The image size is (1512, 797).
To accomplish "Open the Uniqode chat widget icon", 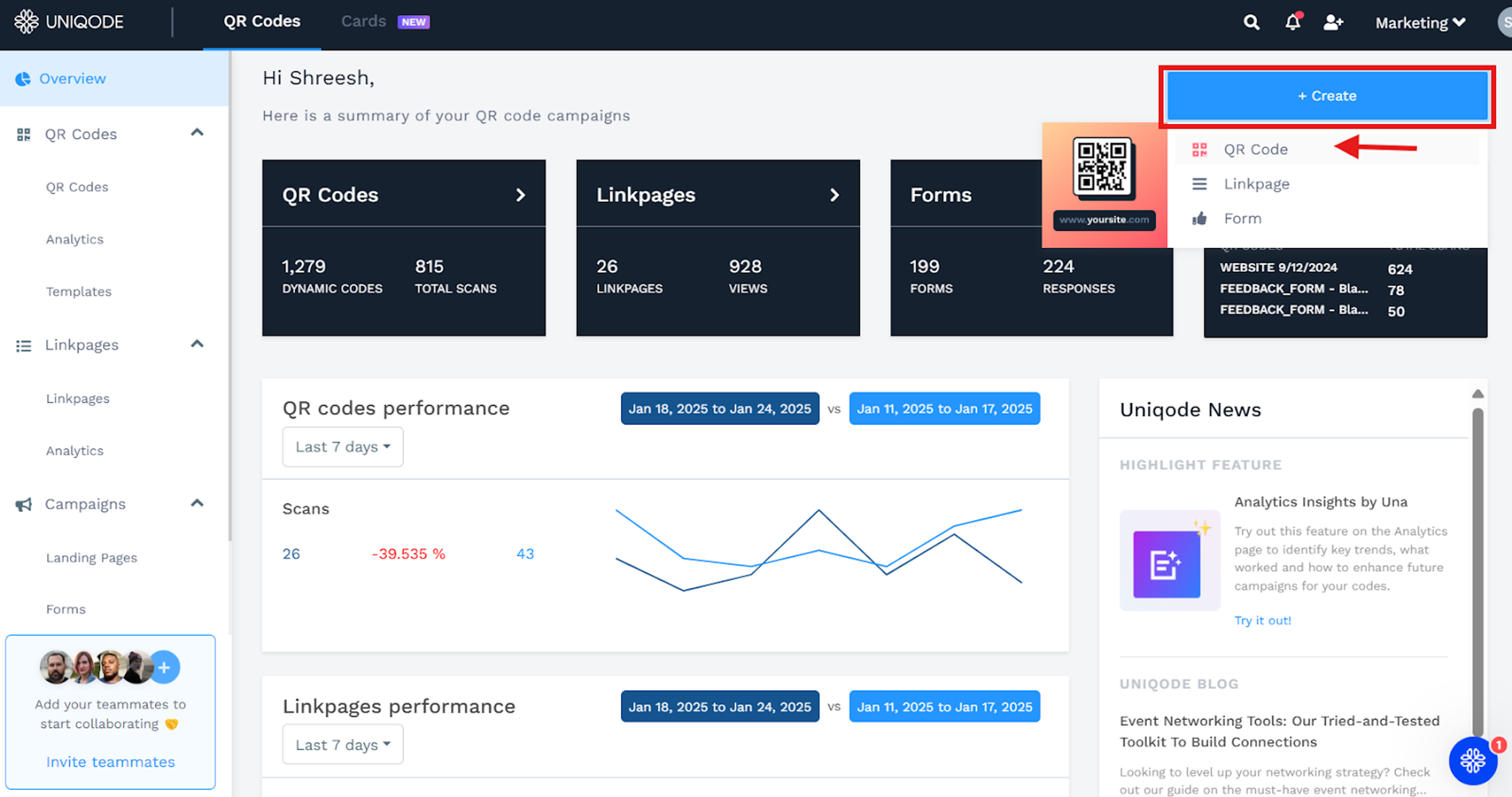I will [1472, 761].
